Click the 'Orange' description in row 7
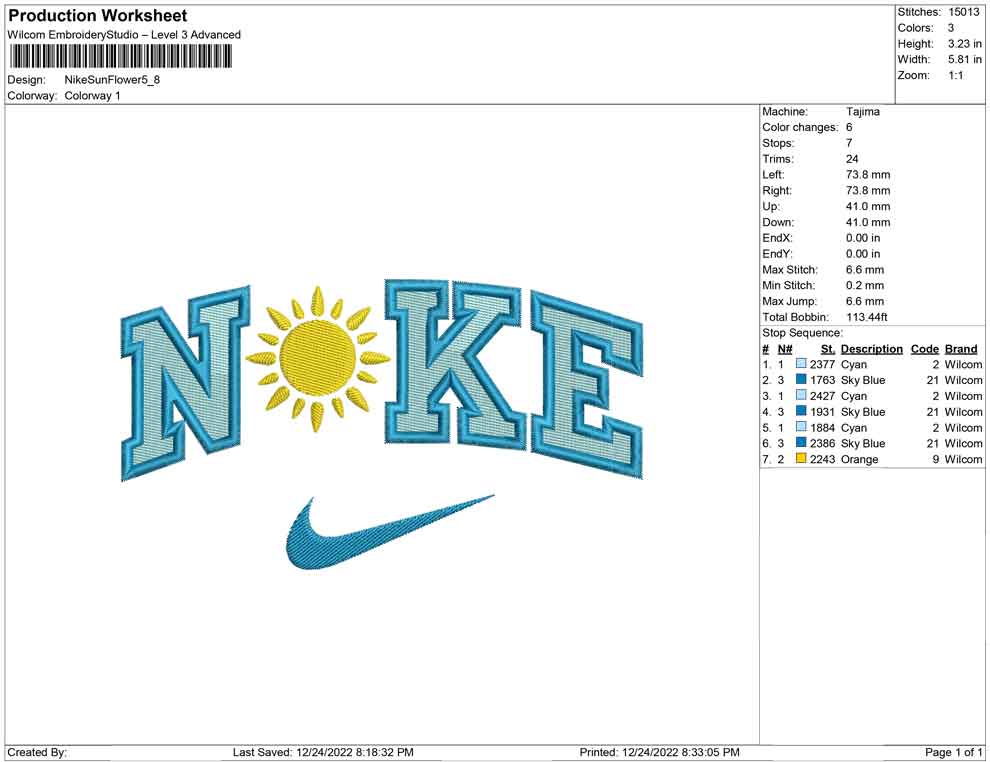990x762 pixels. (x=859, y=459)
